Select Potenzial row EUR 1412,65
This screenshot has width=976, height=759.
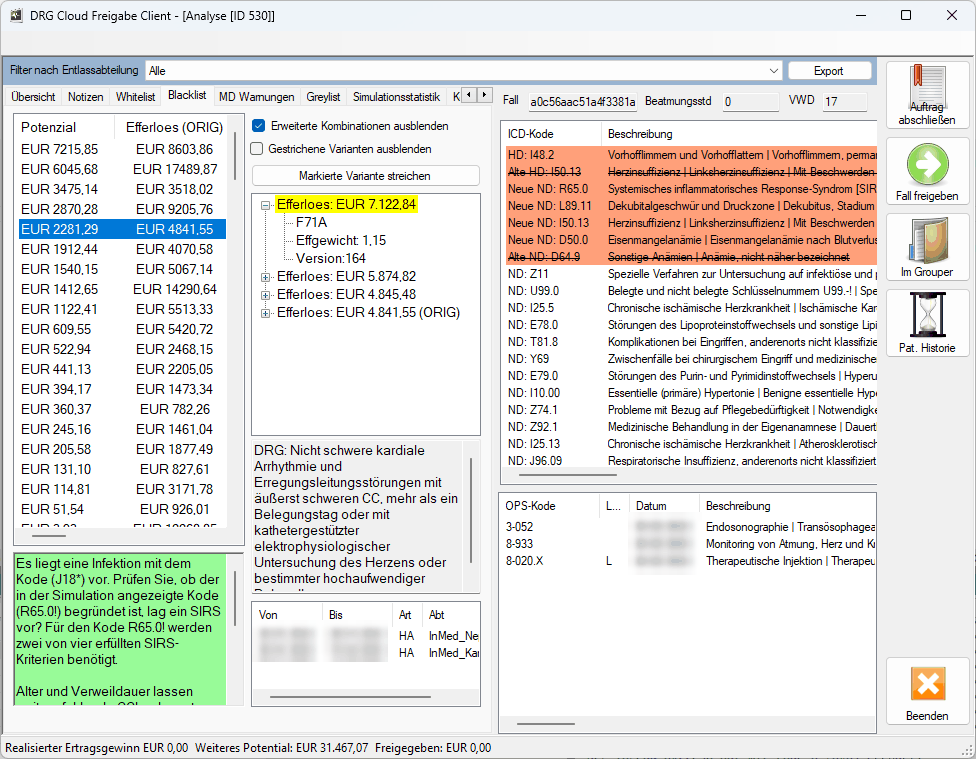[122, 290]
